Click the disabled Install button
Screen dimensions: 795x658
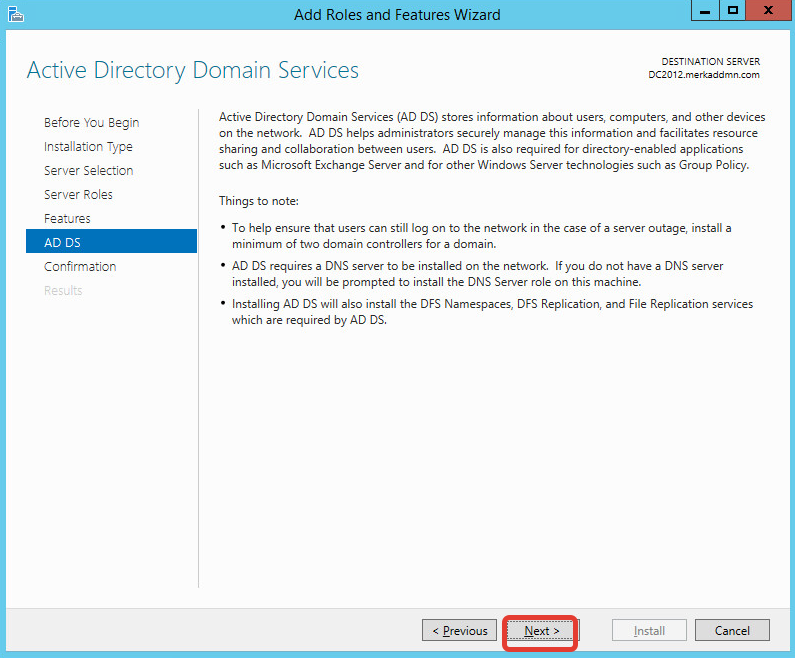(x=649, y=630)
